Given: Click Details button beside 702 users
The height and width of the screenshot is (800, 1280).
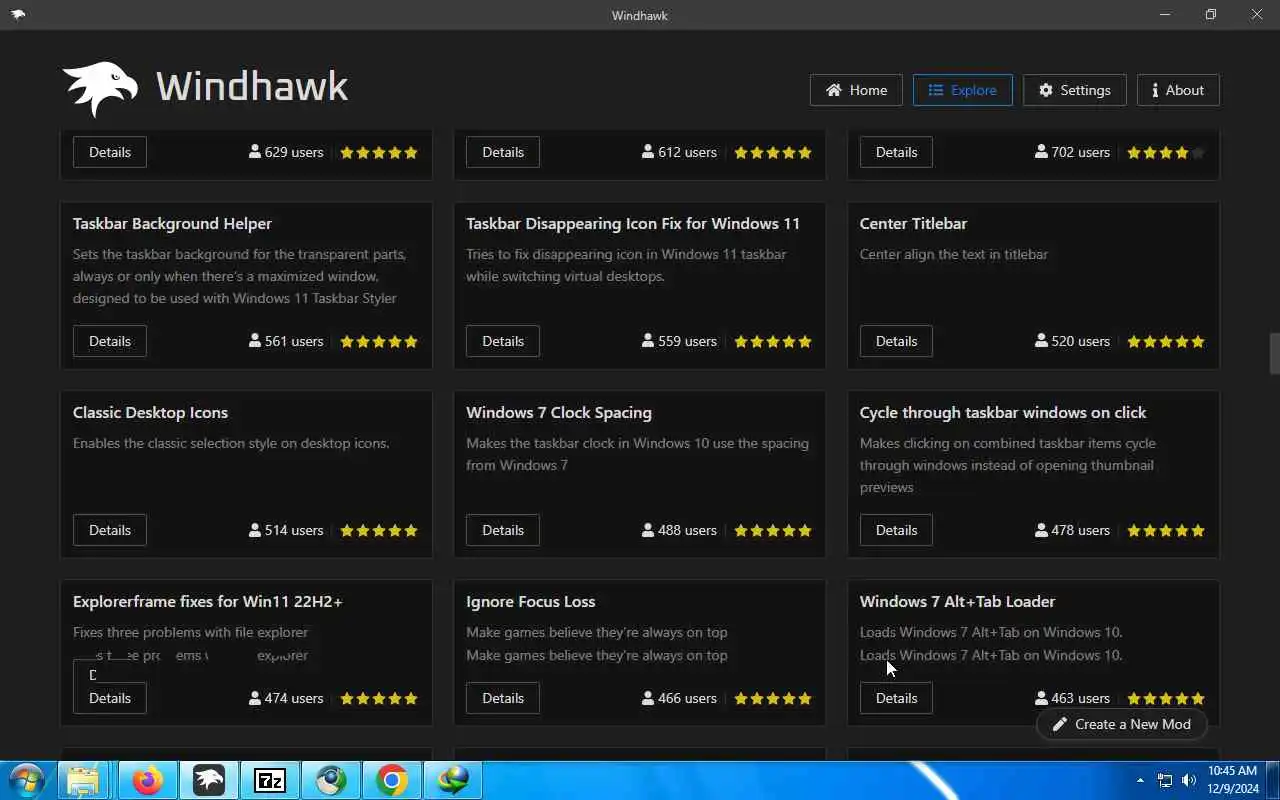Looking at the screenshot, I should pos(896,152).
